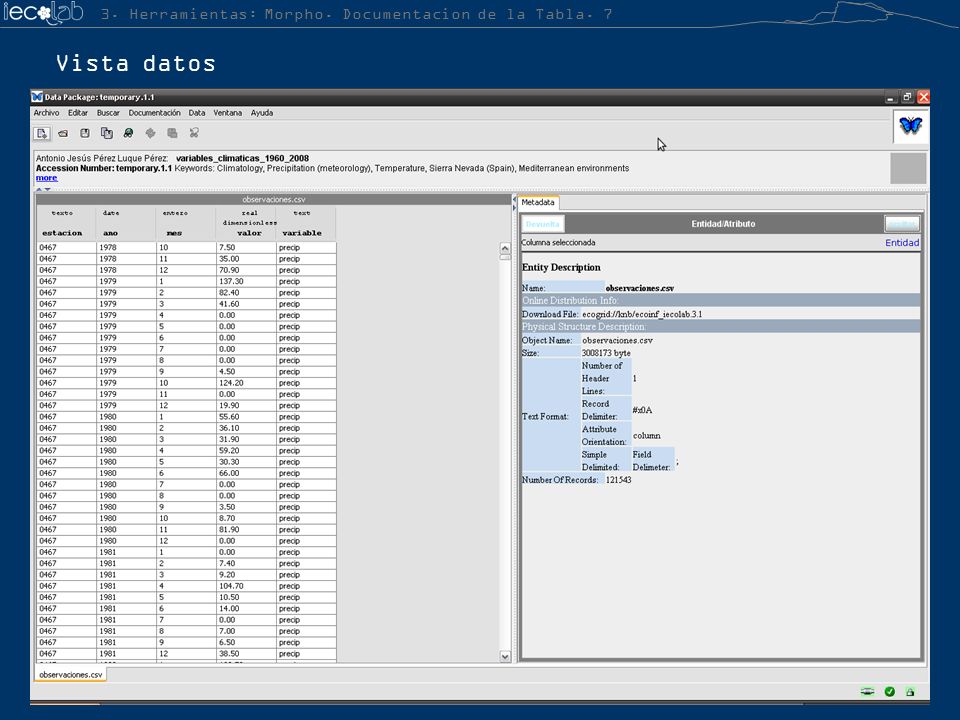Click the Devuelta button
The height and width of the screenshot is (720, 960).
(x=542, y=224)
